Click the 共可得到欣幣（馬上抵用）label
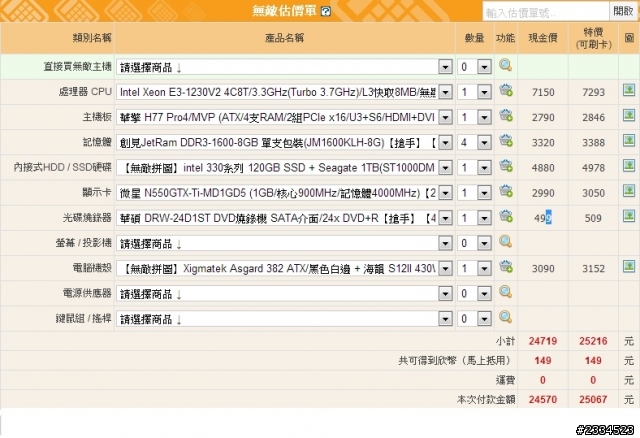The width and height of the screenshot is (640, 438). point(456,360)
